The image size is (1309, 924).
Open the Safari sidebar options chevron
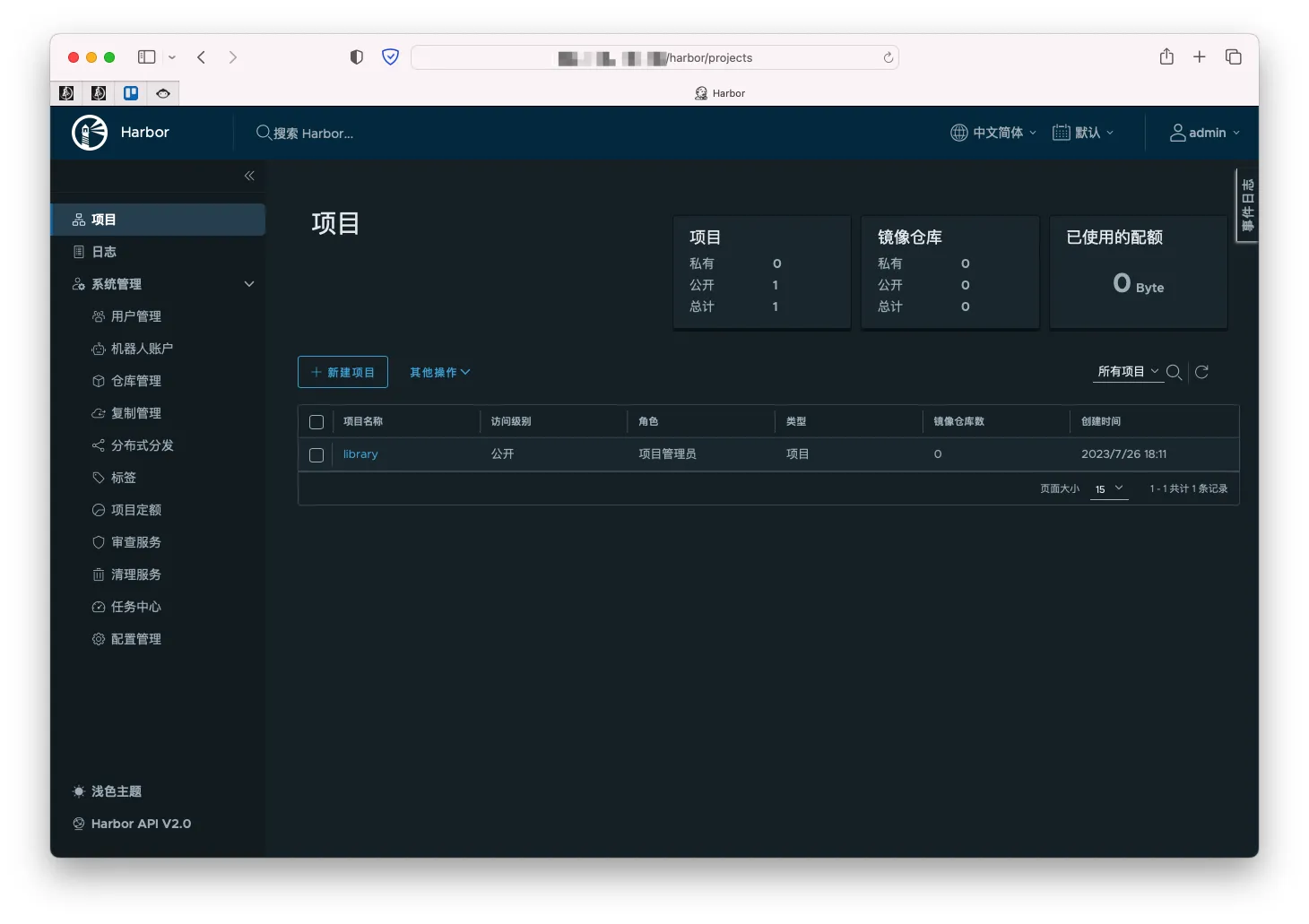pyautogui.click(x=172, y=57)
